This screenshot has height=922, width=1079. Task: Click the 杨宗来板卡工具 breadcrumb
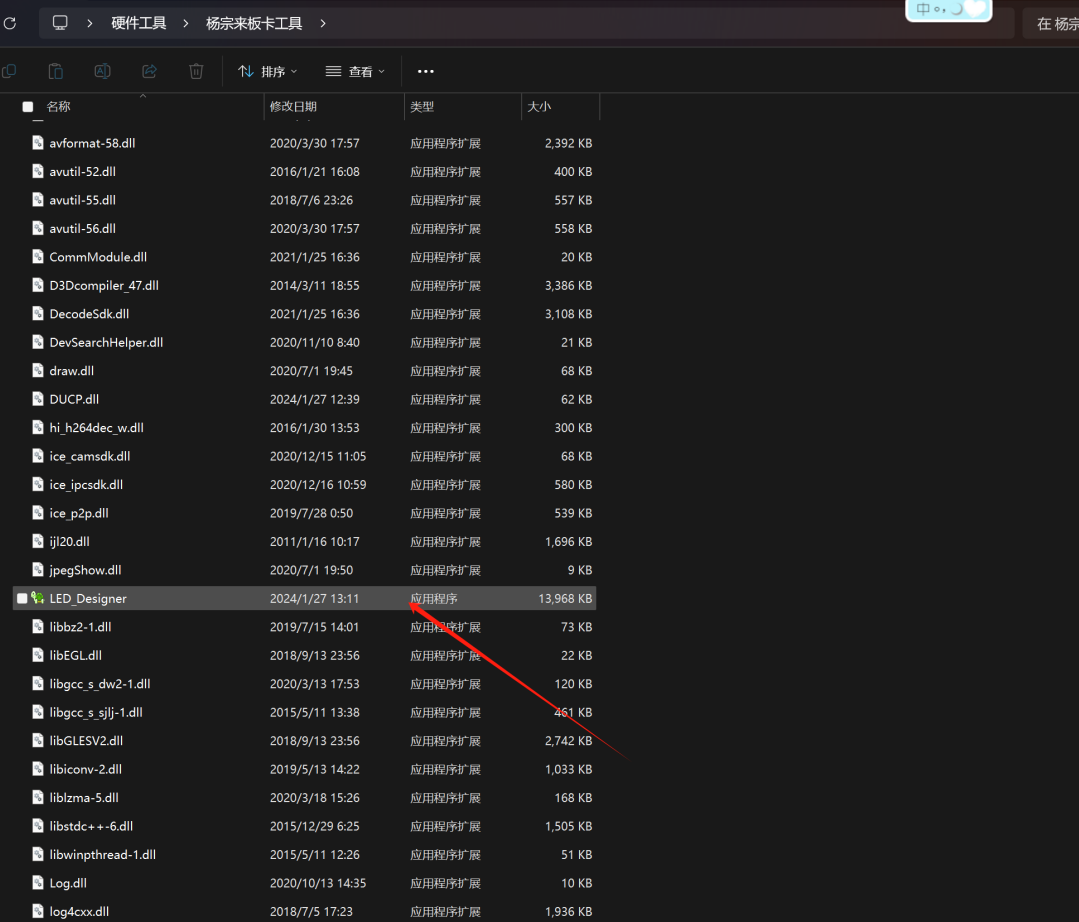[254, 23]
